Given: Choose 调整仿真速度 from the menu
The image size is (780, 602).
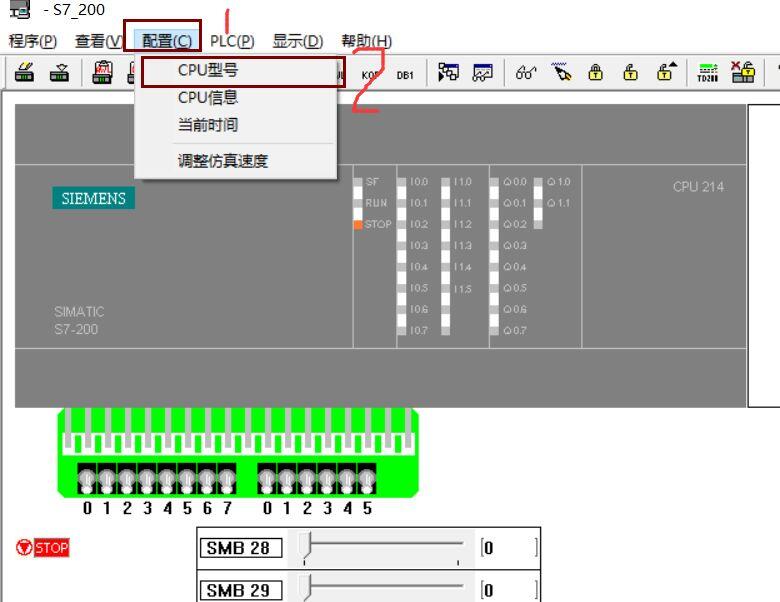Looking at the screenshot, I should (236, 161).
